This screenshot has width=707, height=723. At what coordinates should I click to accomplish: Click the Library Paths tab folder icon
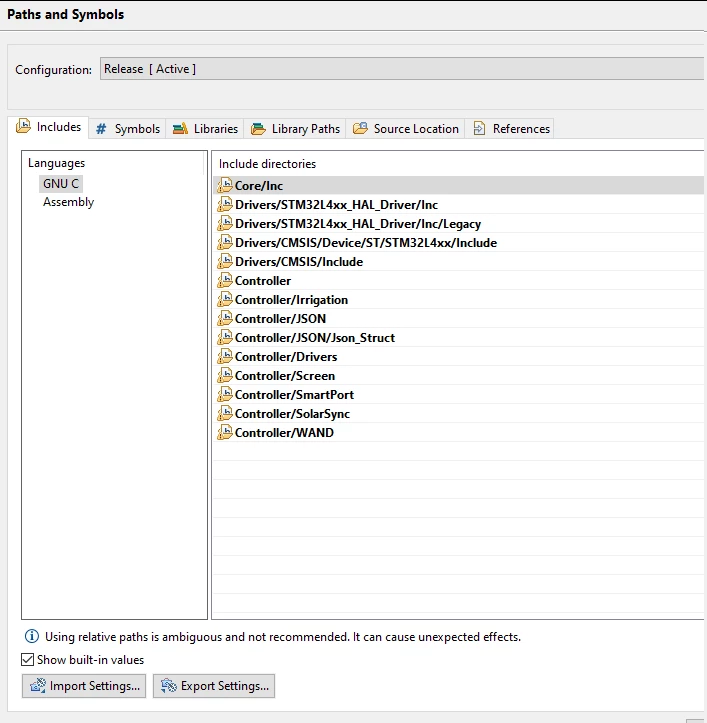click(x=258, y=129)
